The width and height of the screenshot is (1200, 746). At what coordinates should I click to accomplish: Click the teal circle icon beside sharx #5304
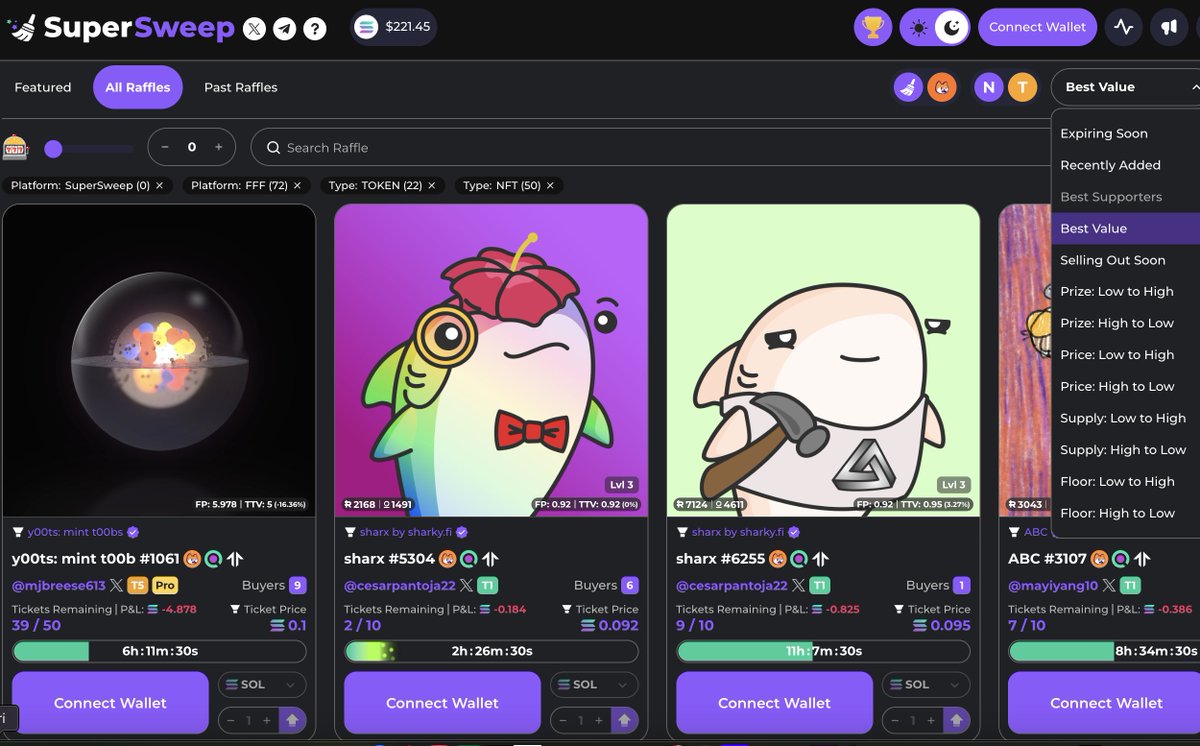(x=469, y=558)
